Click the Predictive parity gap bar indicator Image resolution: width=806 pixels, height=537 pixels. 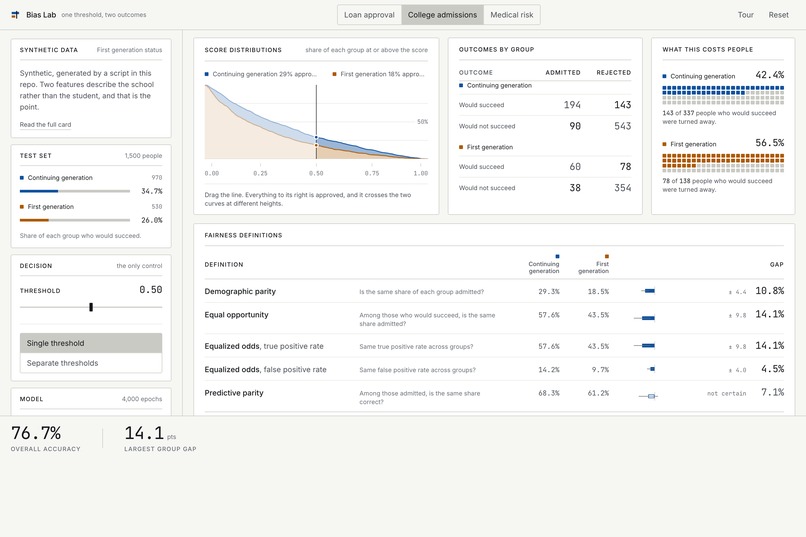(648, 396)
